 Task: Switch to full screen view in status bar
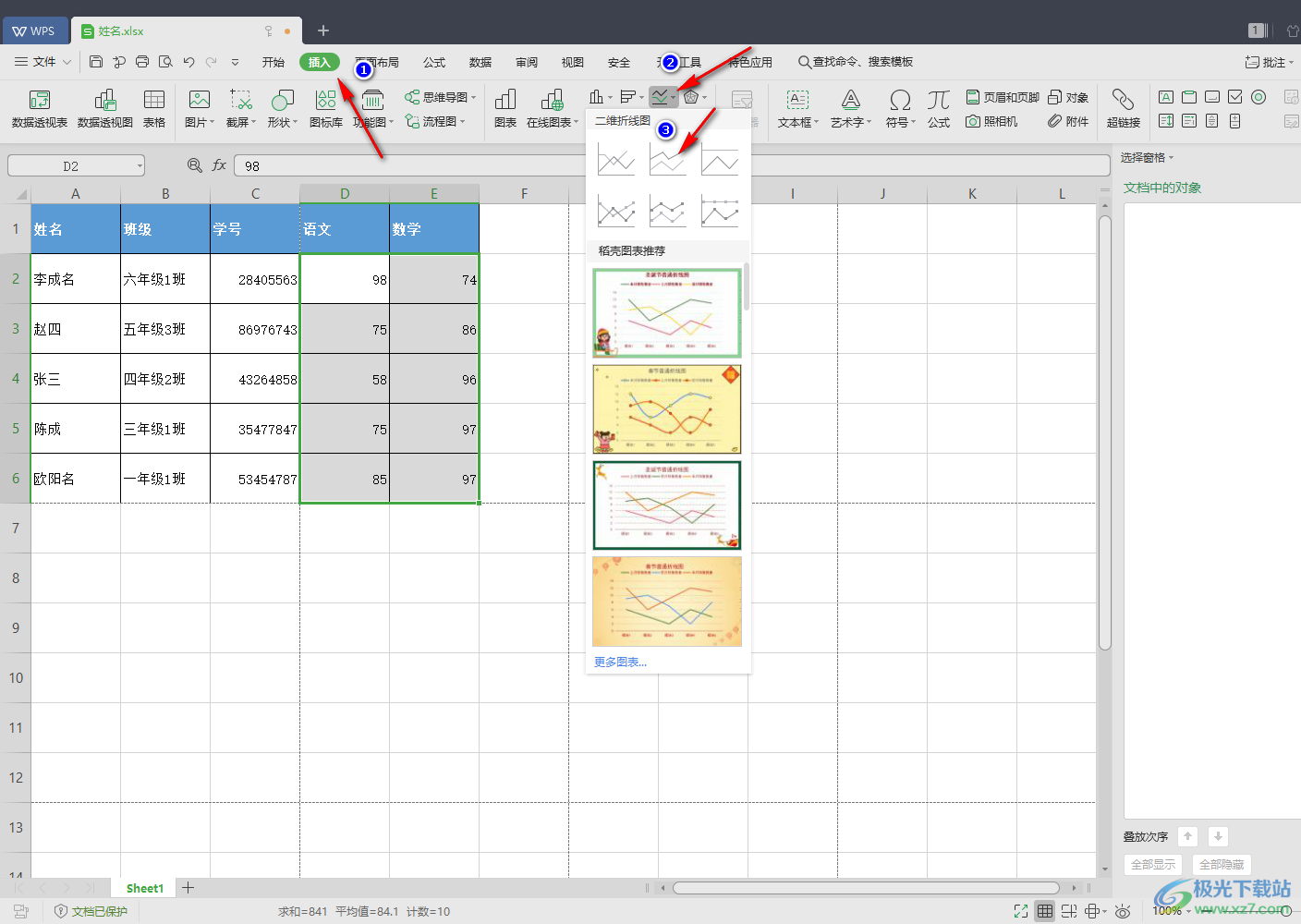(x=1021, y=911)
